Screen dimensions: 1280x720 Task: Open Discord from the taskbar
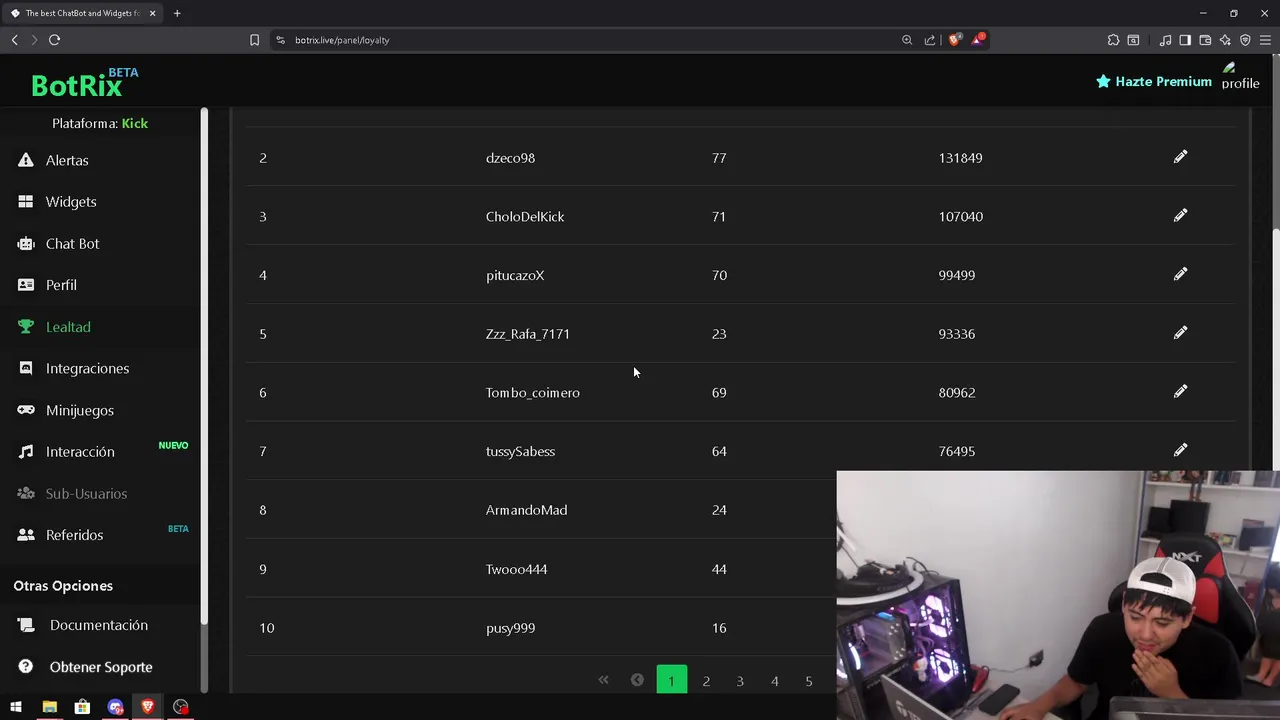115,707
